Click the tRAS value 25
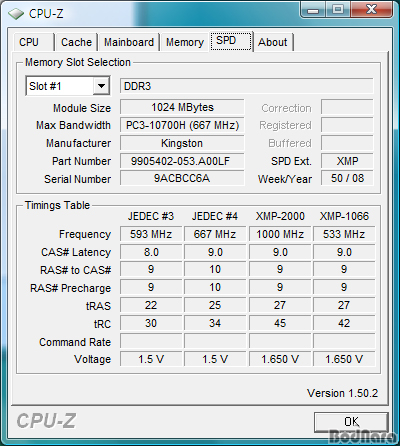 [x=215, y=305]
